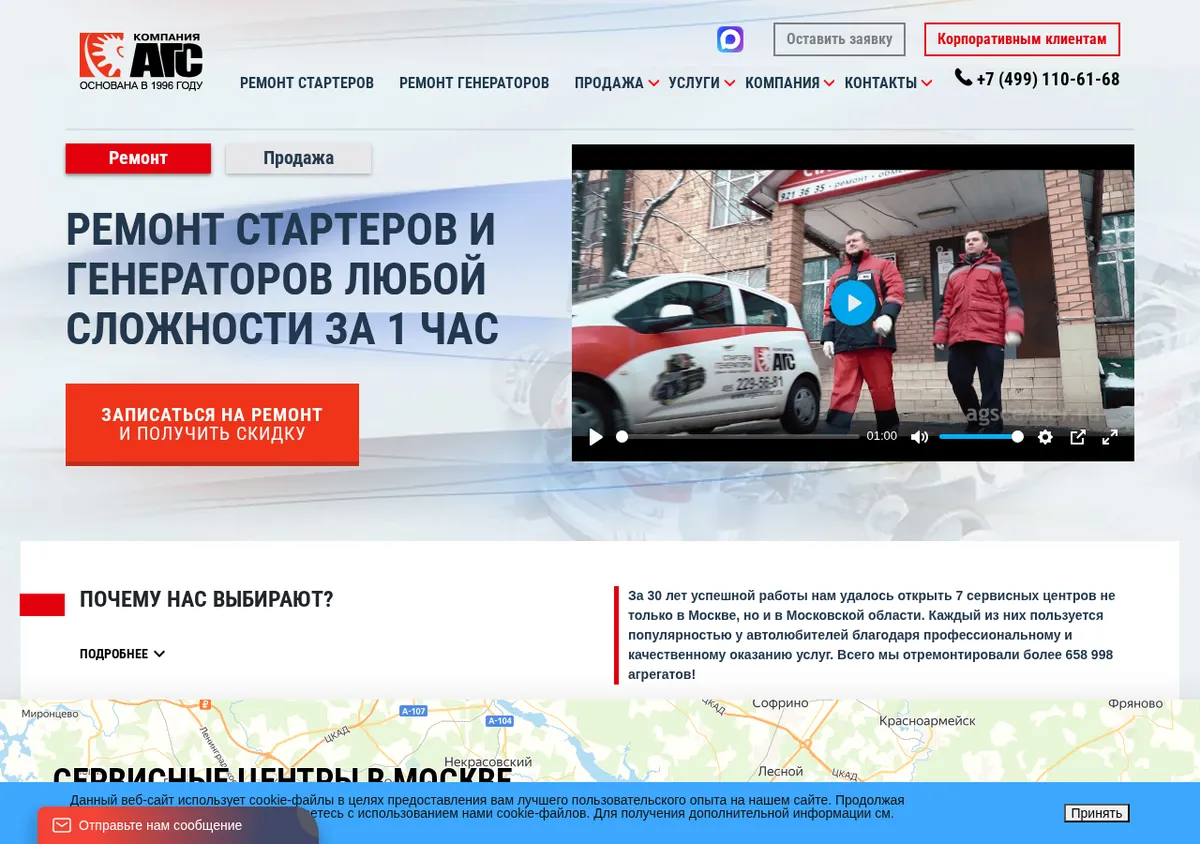The image size is (1200, 844).
Task: Enter fullscreen mode on the video
Action: [x=1110, y=437]
